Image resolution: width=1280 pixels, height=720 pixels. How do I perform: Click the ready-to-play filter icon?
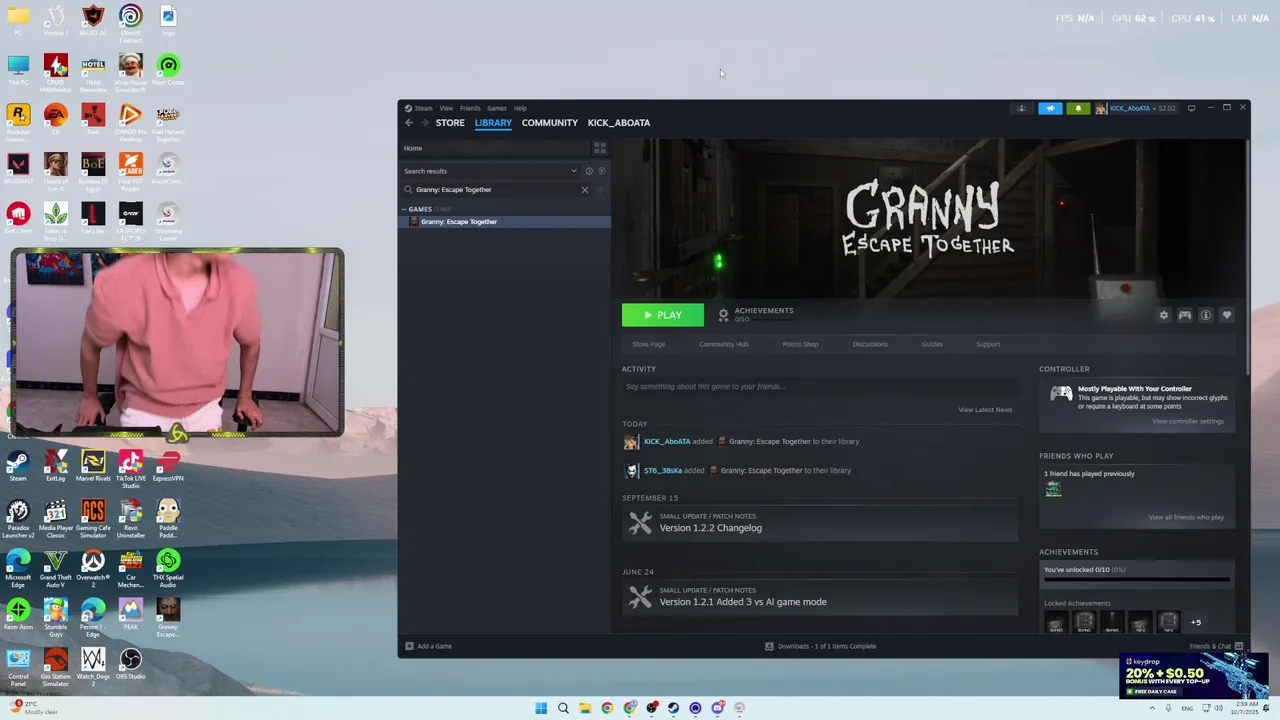pyautogui.click(x=601, y=171)
